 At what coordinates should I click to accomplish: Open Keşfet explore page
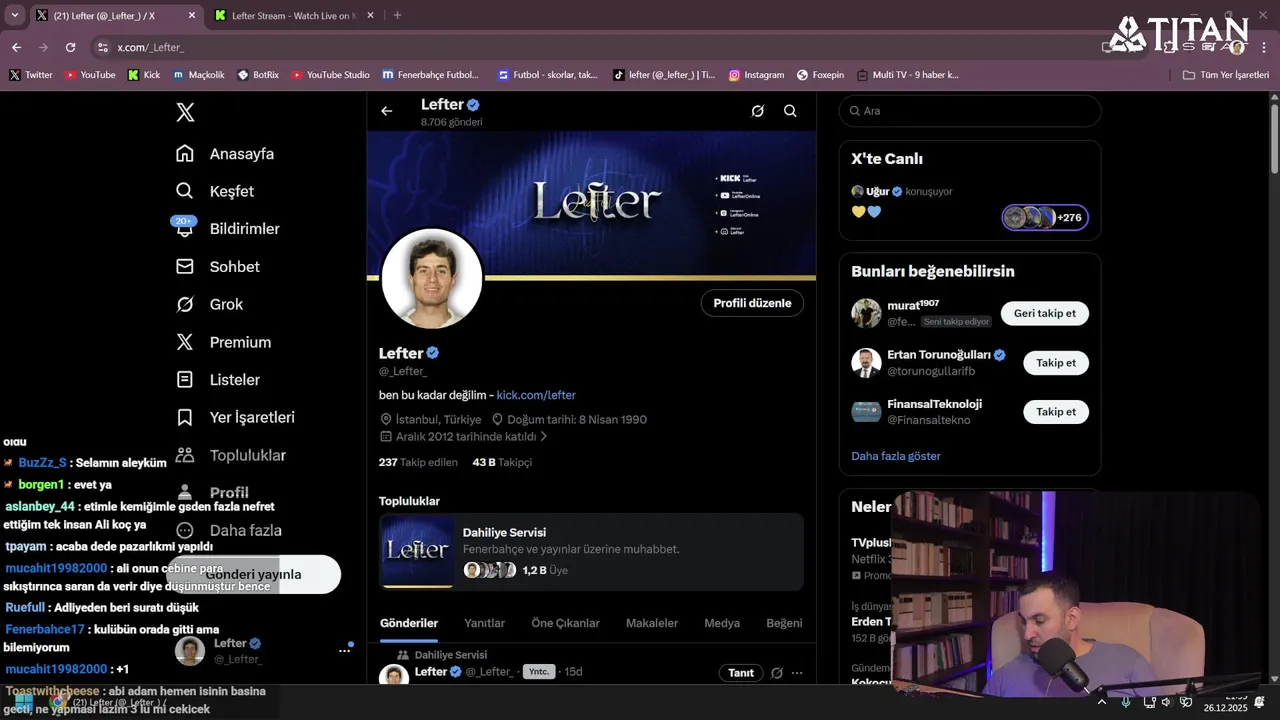click(x=215, y=191)
